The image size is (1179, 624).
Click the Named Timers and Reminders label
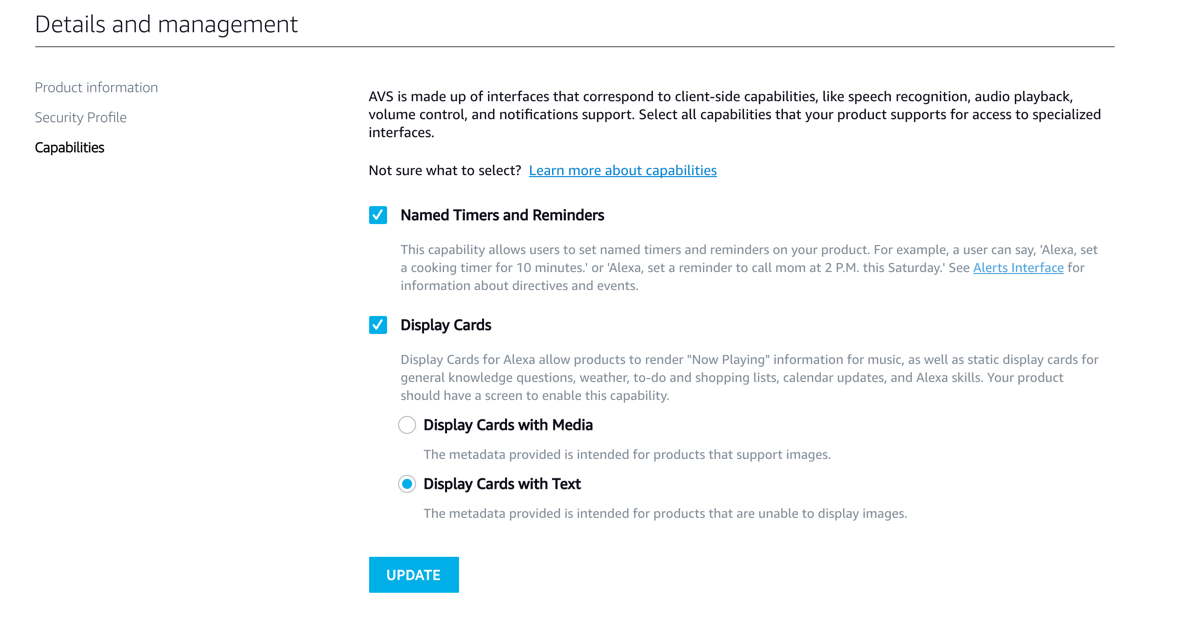502,215
